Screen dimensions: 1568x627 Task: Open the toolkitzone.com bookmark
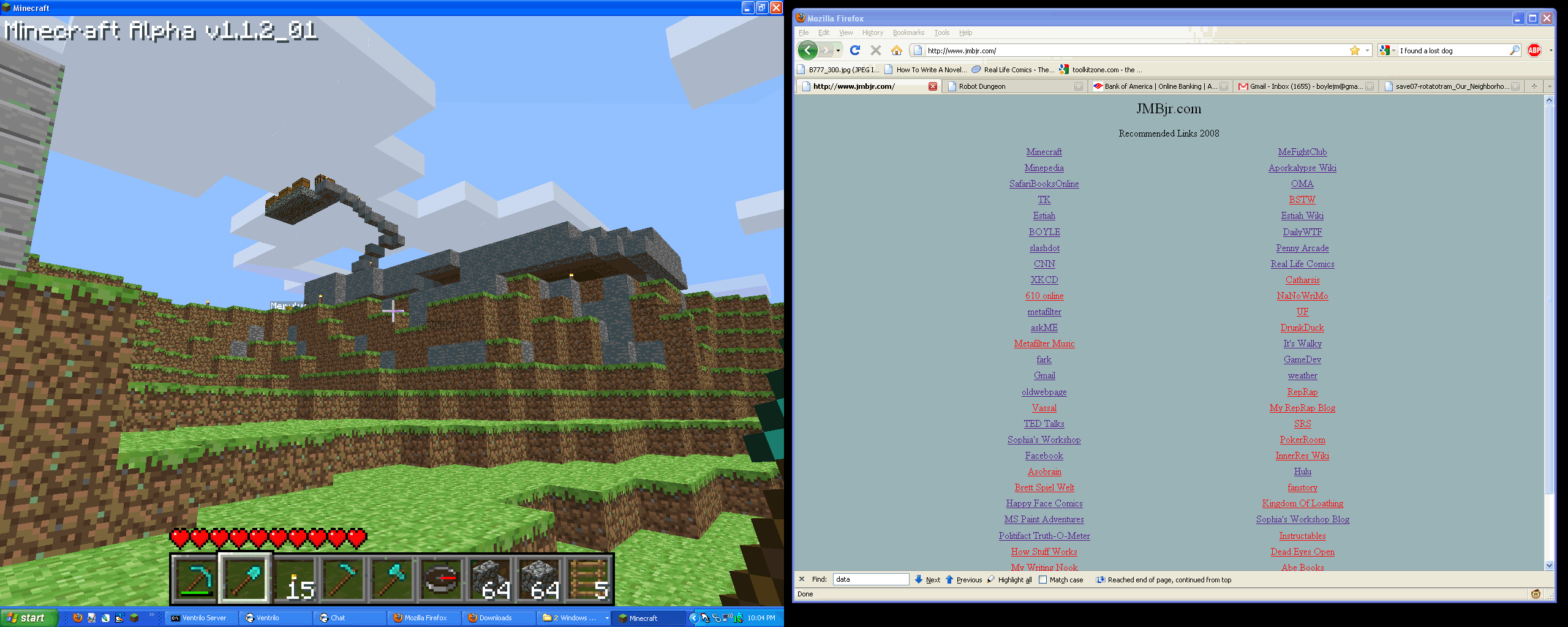(x=1101, y=70)
